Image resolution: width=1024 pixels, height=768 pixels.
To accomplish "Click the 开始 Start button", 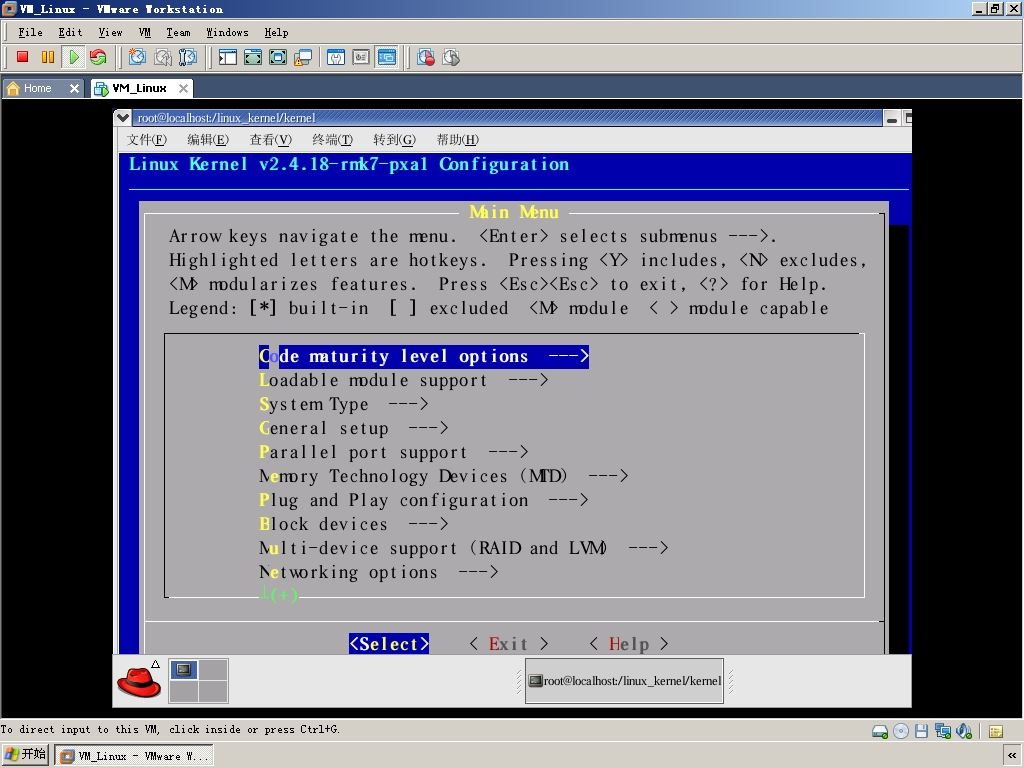I will click(x=25, y=755).
